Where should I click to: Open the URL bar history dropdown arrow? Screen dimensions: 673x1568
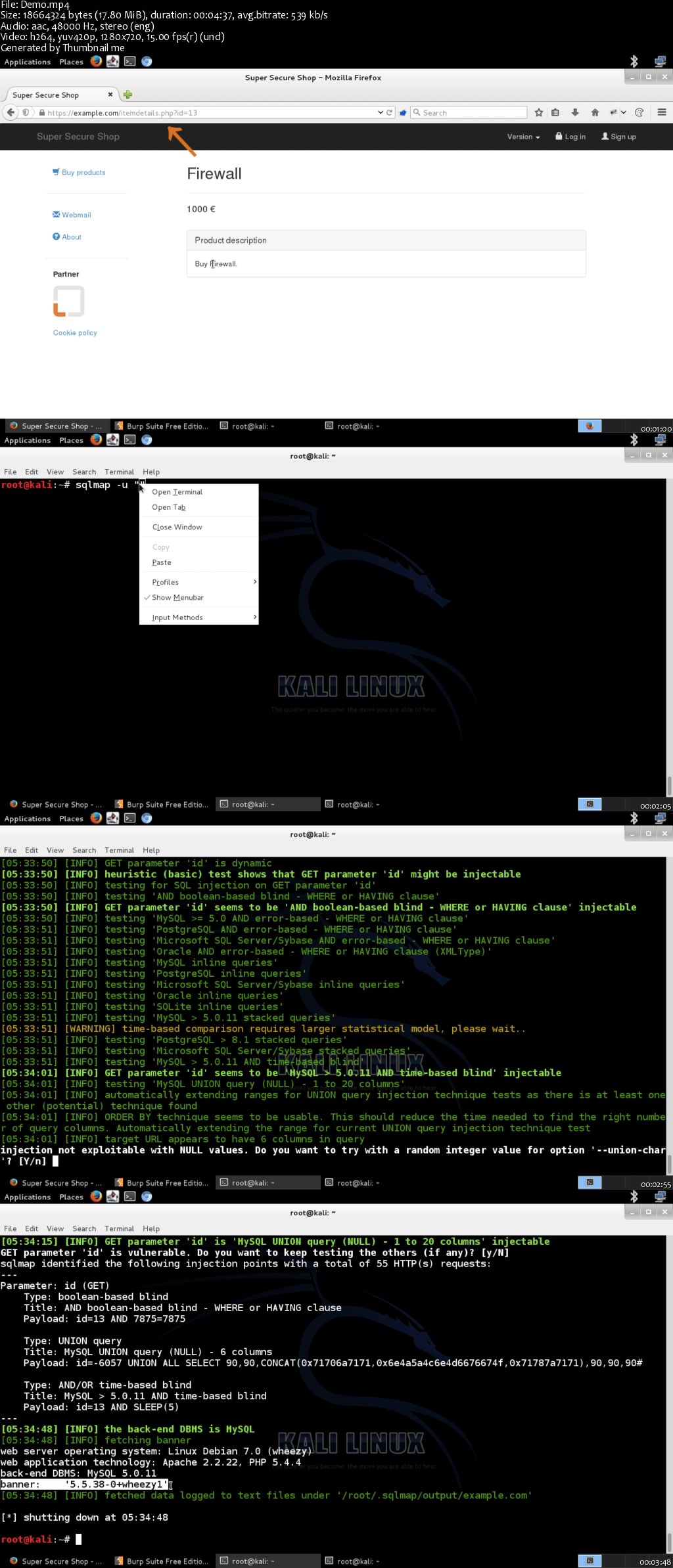coord(380,112)
